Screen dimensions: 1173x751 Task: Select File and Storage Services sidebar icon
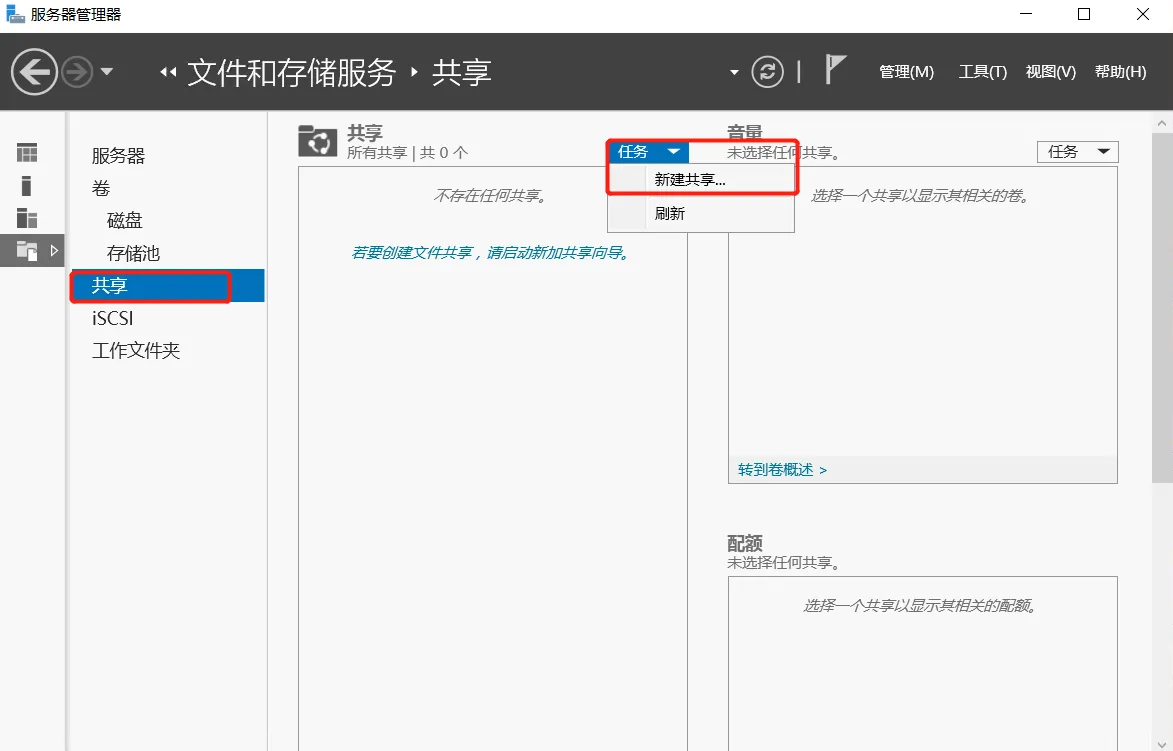27,251
